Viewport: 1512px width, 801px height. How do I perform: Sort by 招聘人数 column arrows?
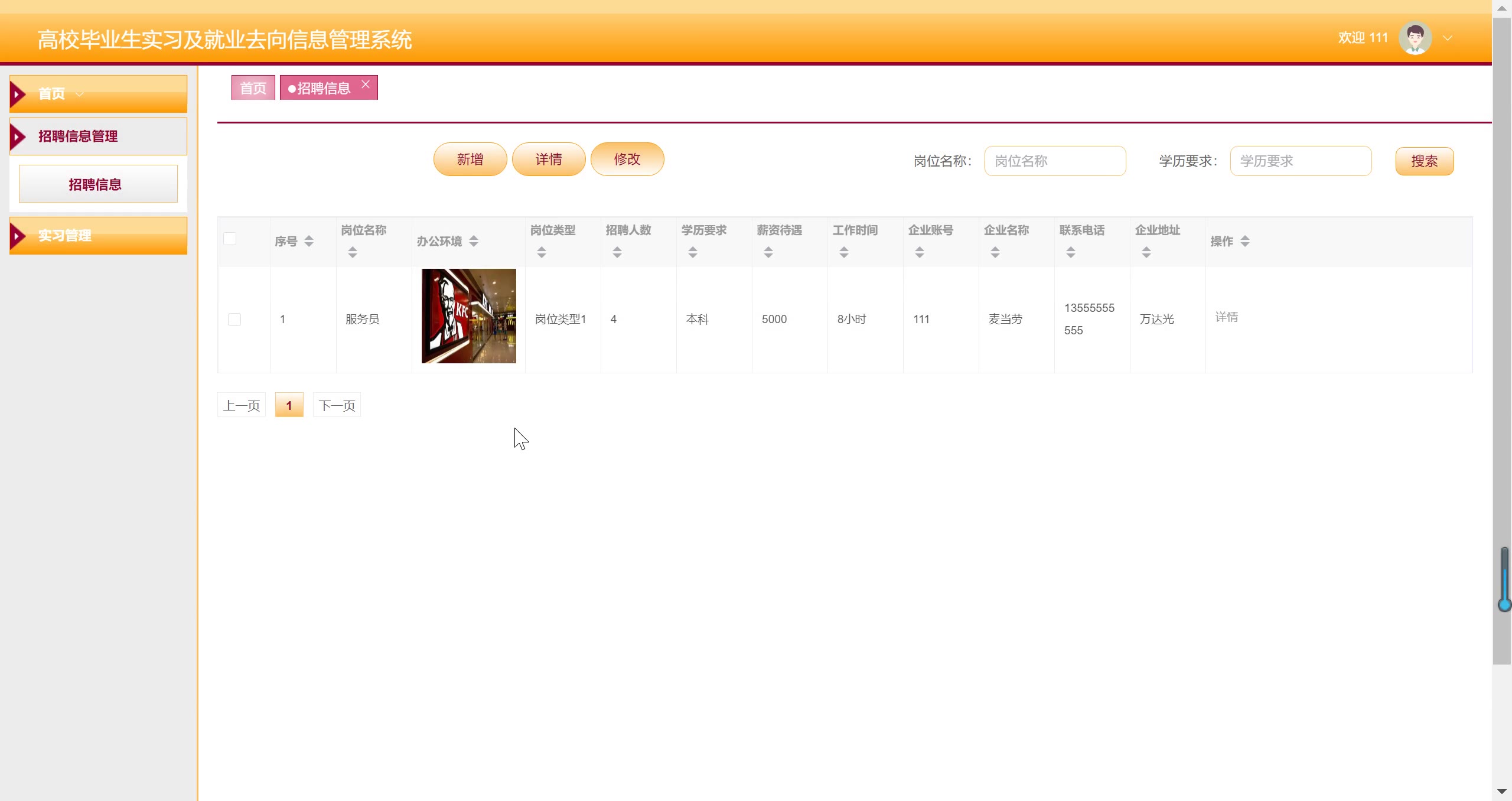pos(617,252)
